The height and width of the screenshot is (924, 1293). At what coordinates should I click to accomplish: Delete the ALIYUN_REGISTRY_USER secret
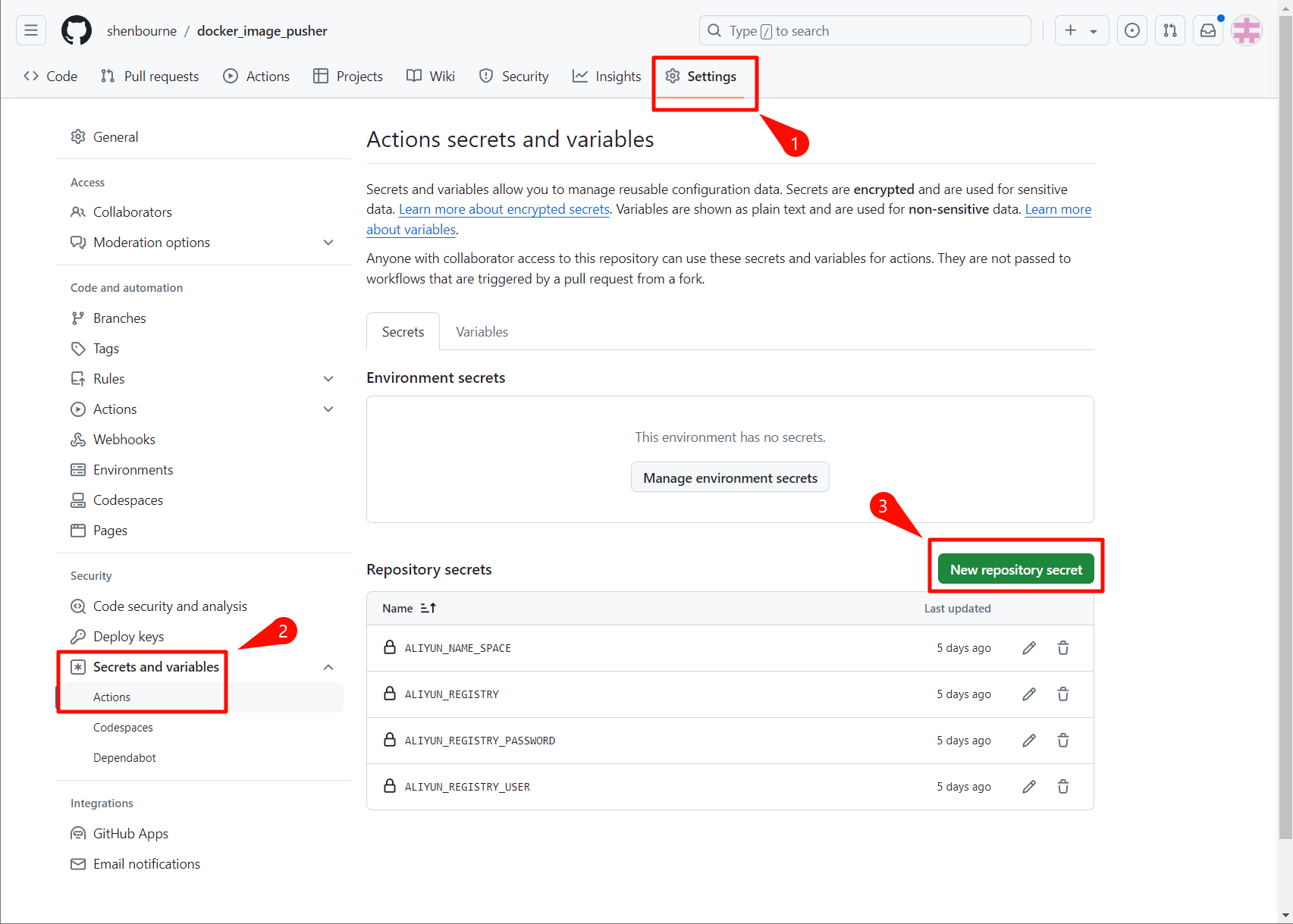tap(1063, 787)
